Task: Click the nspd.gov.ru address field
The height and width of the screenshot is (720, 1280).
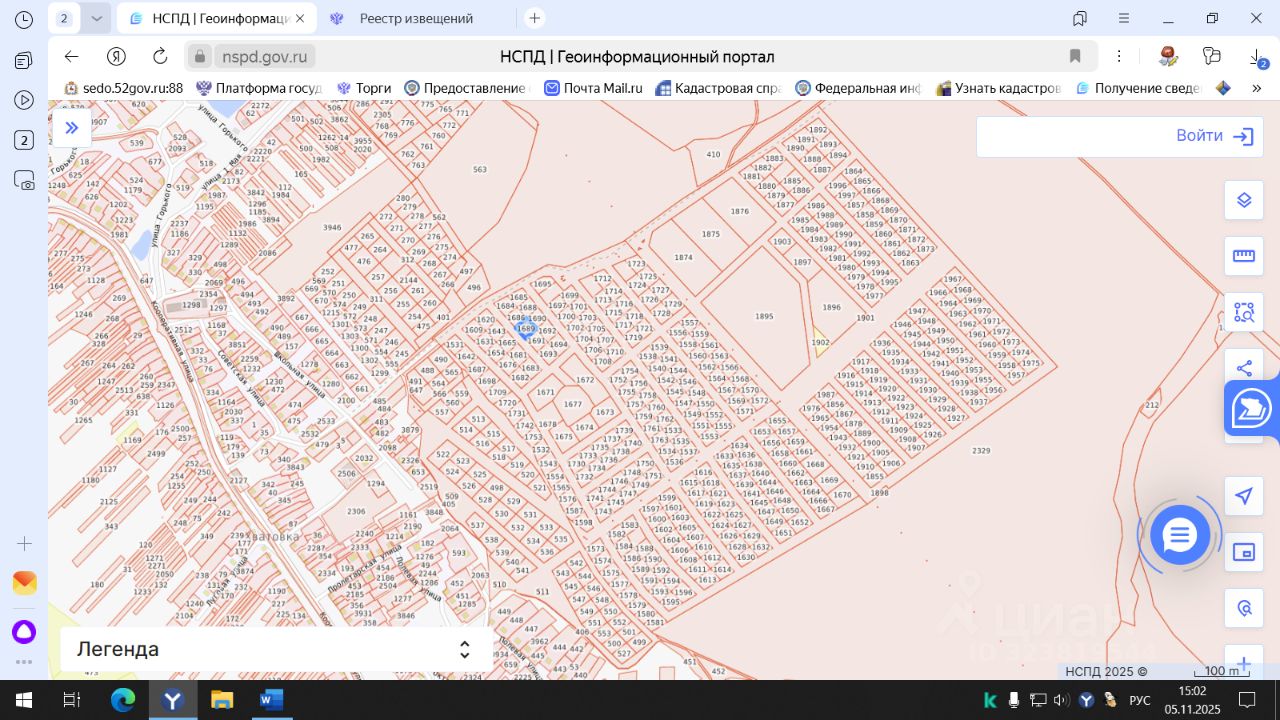Action: pyautogui.click(x=265, y=56)
